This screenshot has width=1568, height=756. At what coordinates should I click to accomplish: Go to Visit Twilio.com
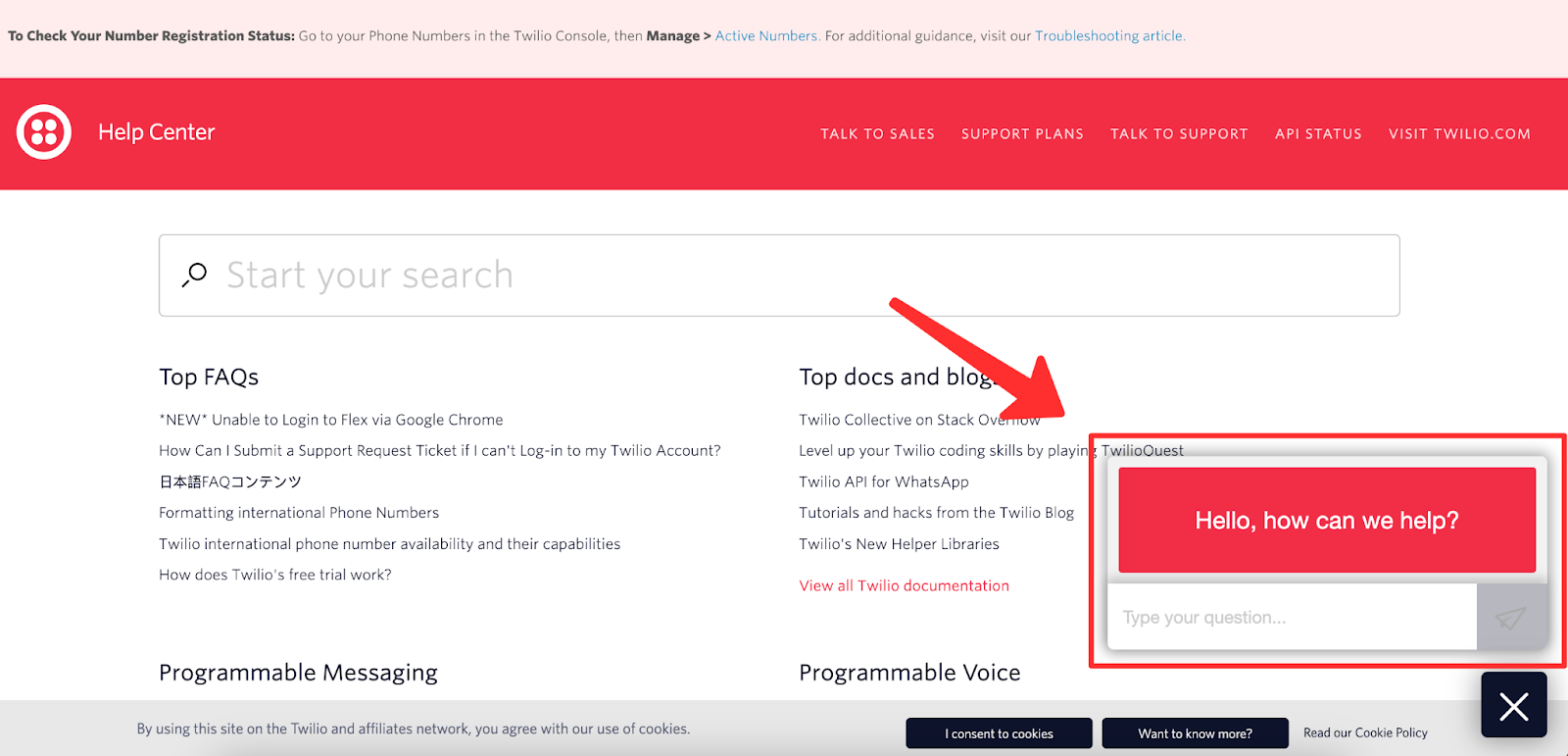tap(1459, 134)
